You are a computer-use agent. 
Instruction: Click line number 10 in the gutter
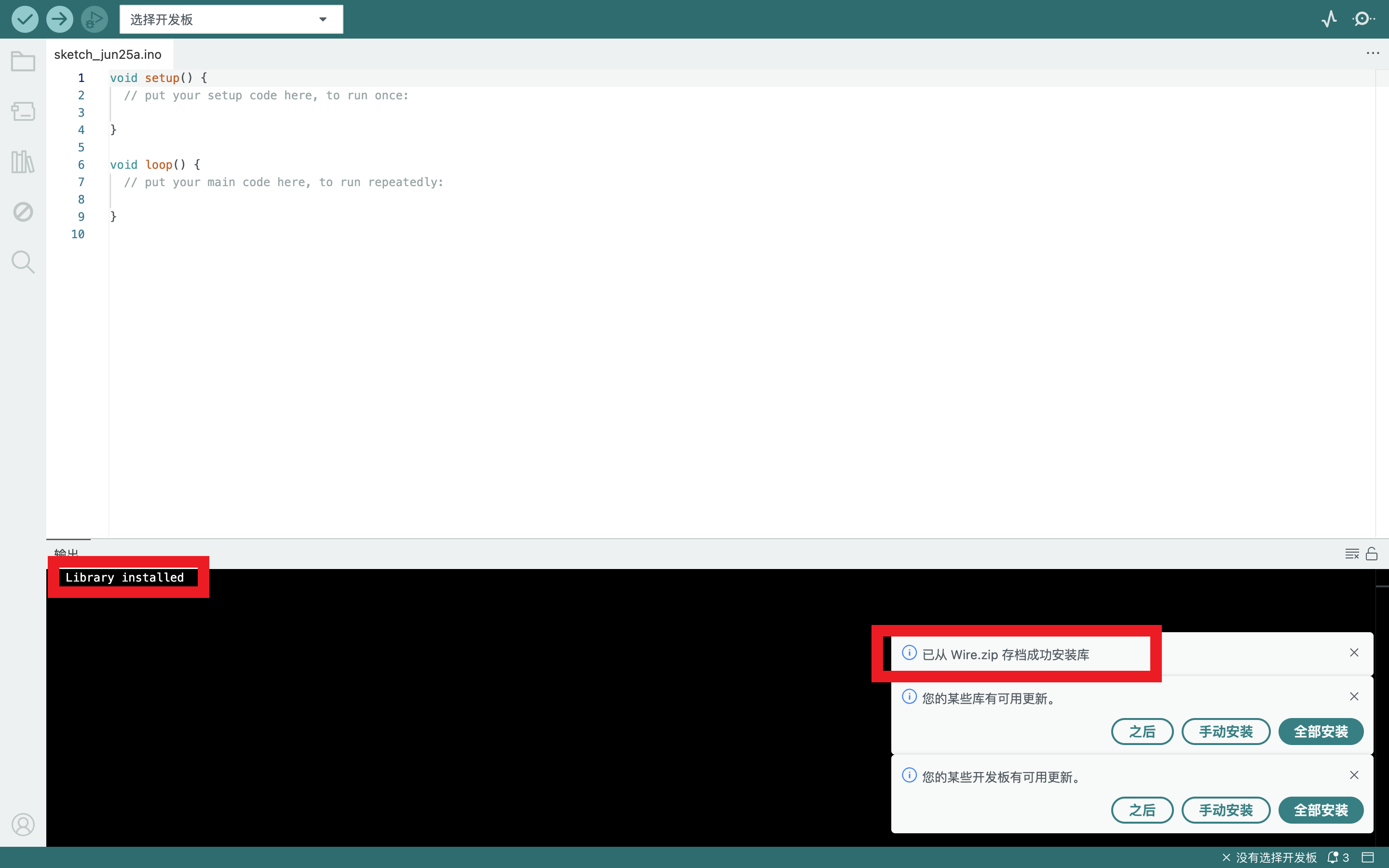(78, 234)
